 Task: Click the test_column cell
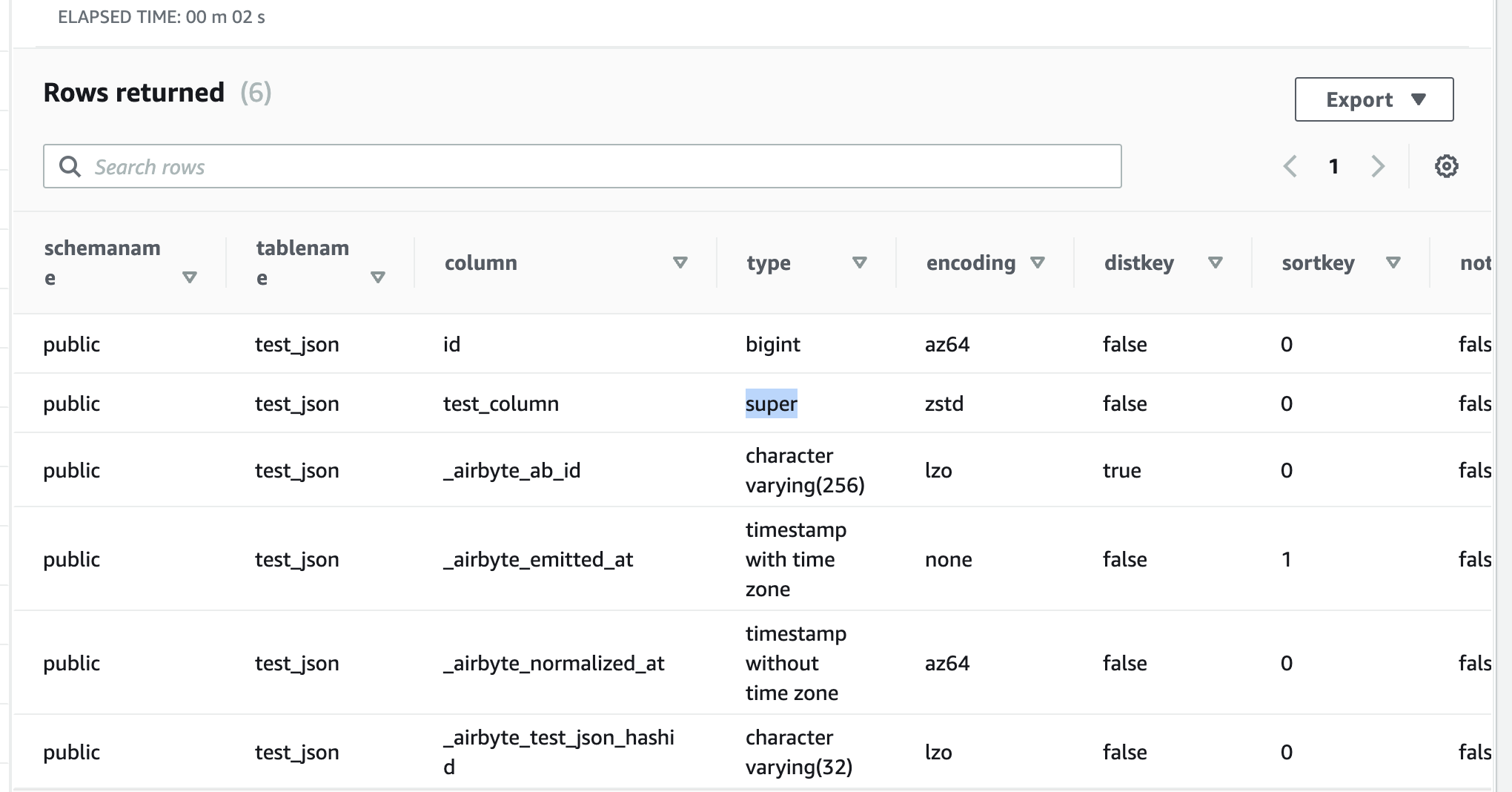pyautogui.click(x=501, y=403)
